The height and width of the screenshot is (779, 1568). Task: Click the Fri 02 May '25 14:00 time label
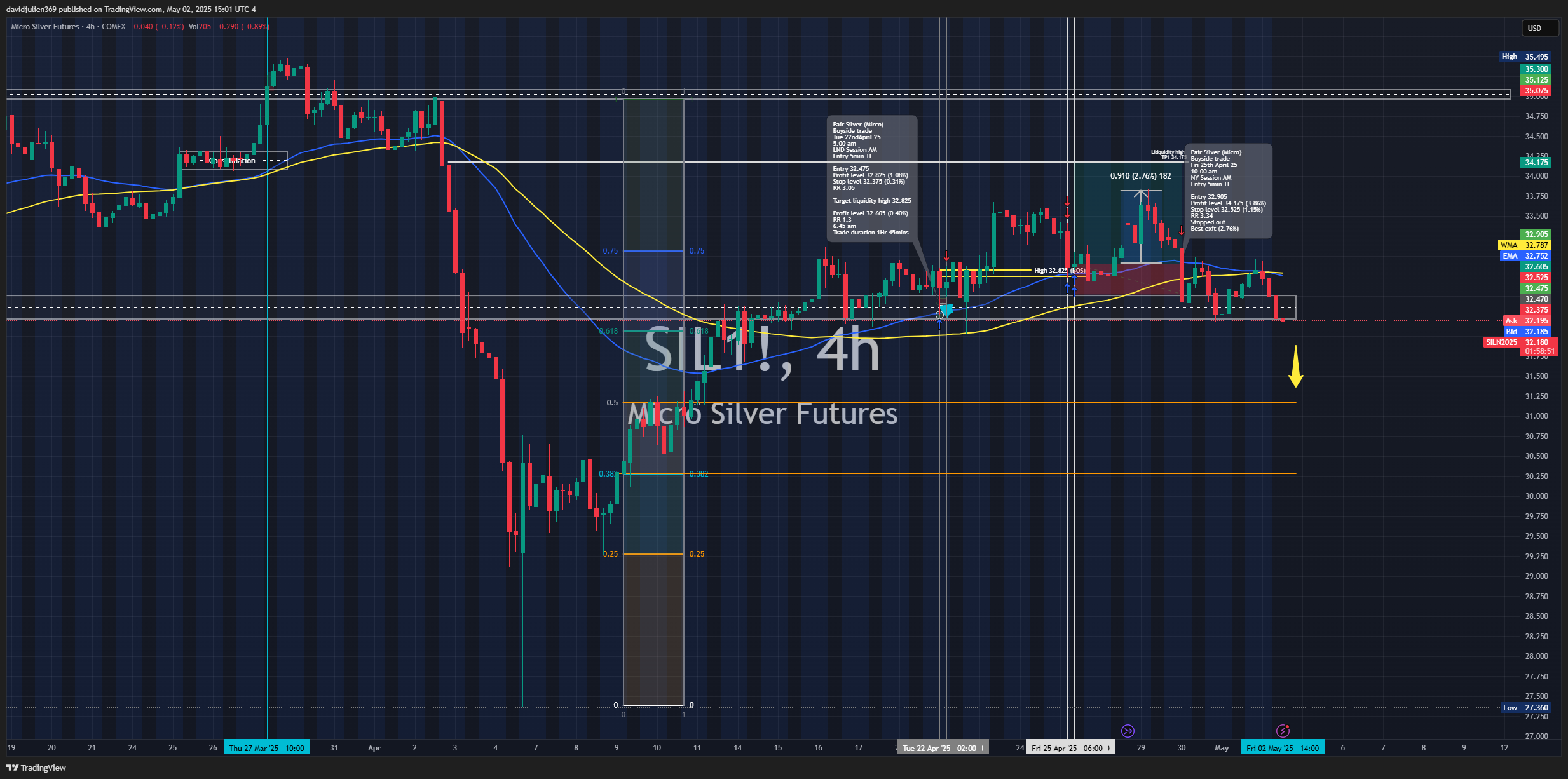[1283, 748]
